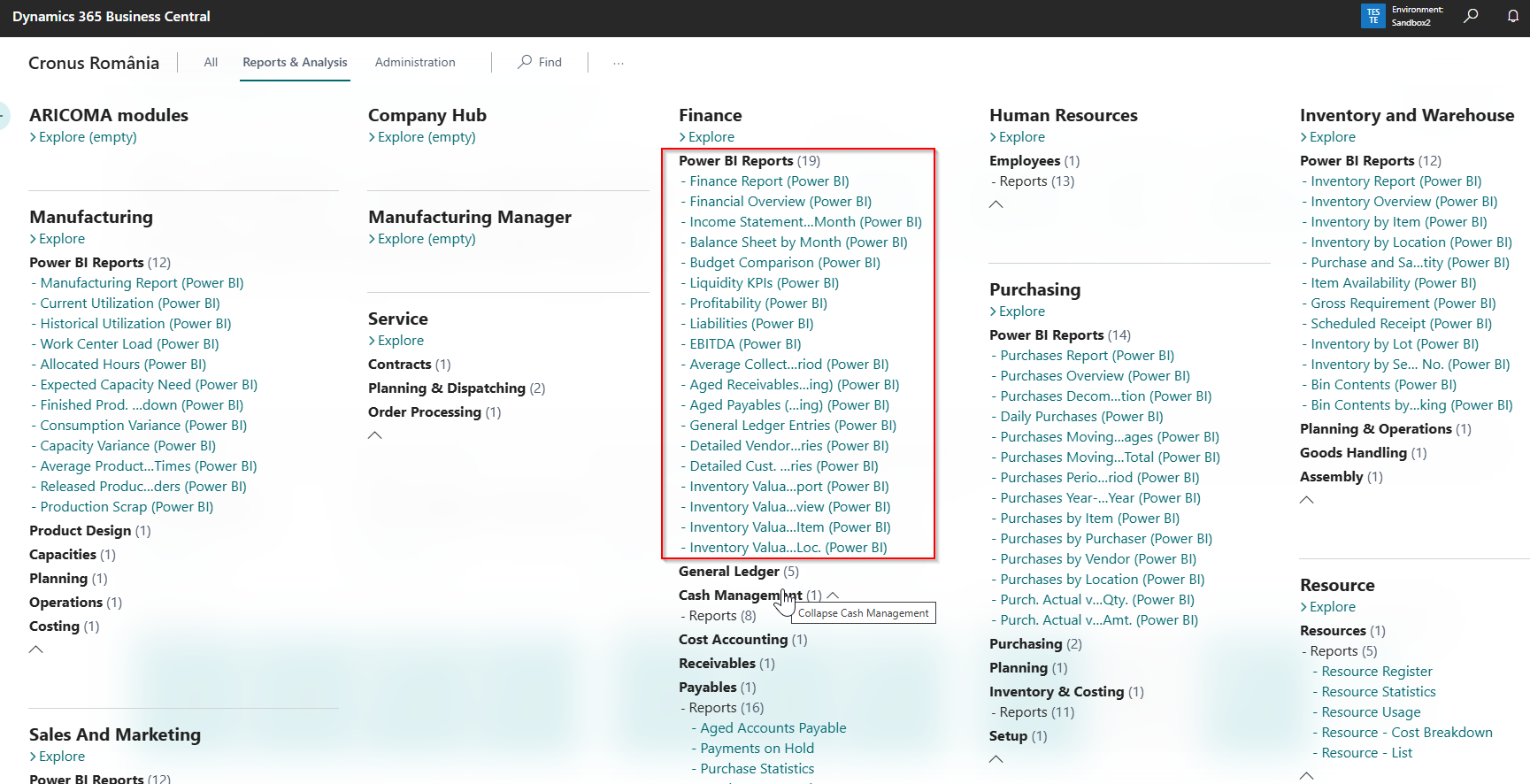Expand Explore under ARICOMA modules

(83, 137)
